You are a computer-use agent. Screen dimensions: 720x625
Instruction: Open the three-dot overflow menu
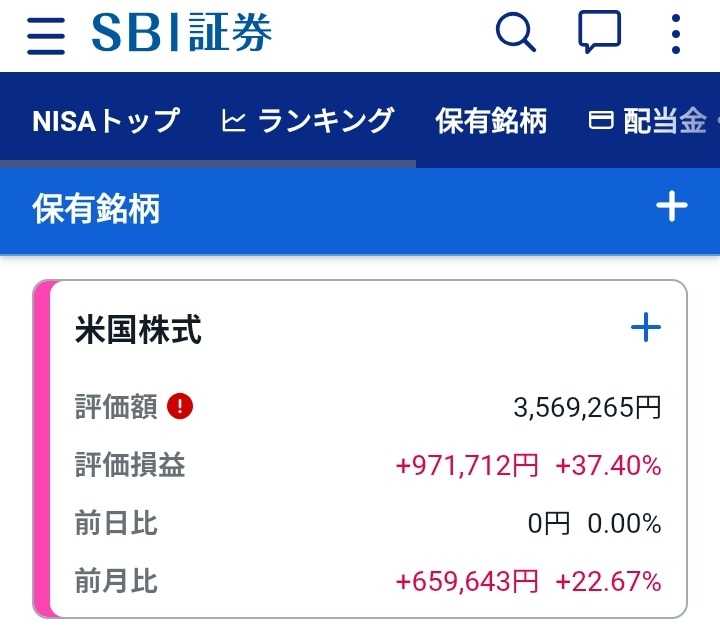(x=677, y=34)
